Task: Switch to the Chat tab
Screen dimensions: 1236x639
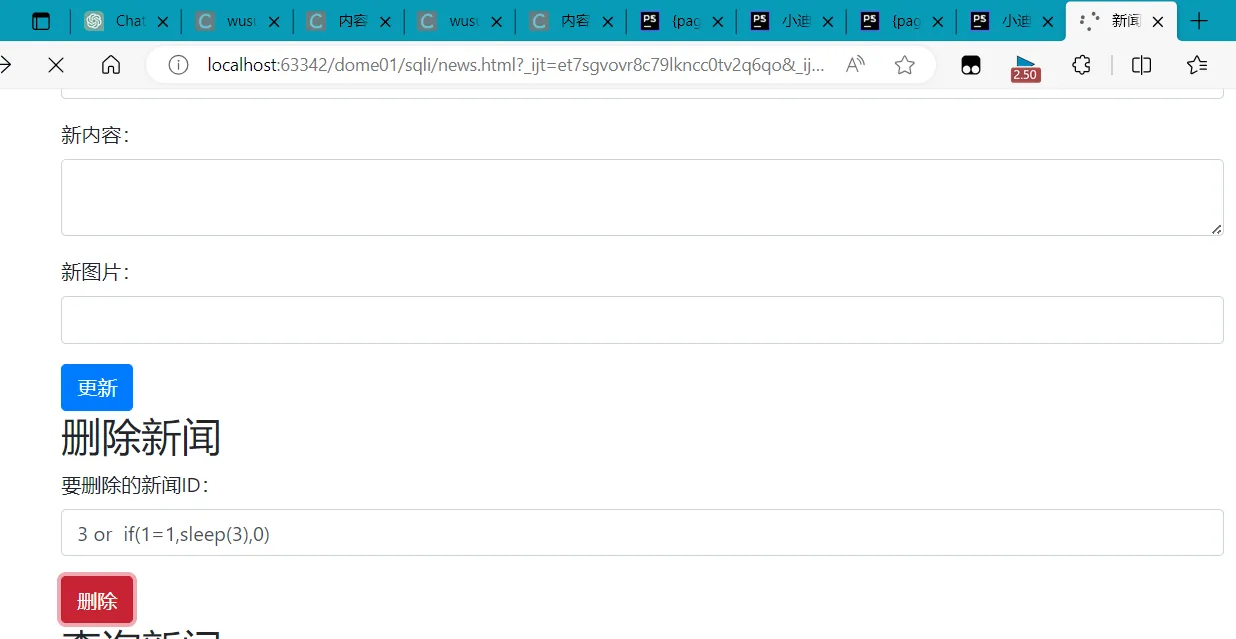Action: pos(118,21)
